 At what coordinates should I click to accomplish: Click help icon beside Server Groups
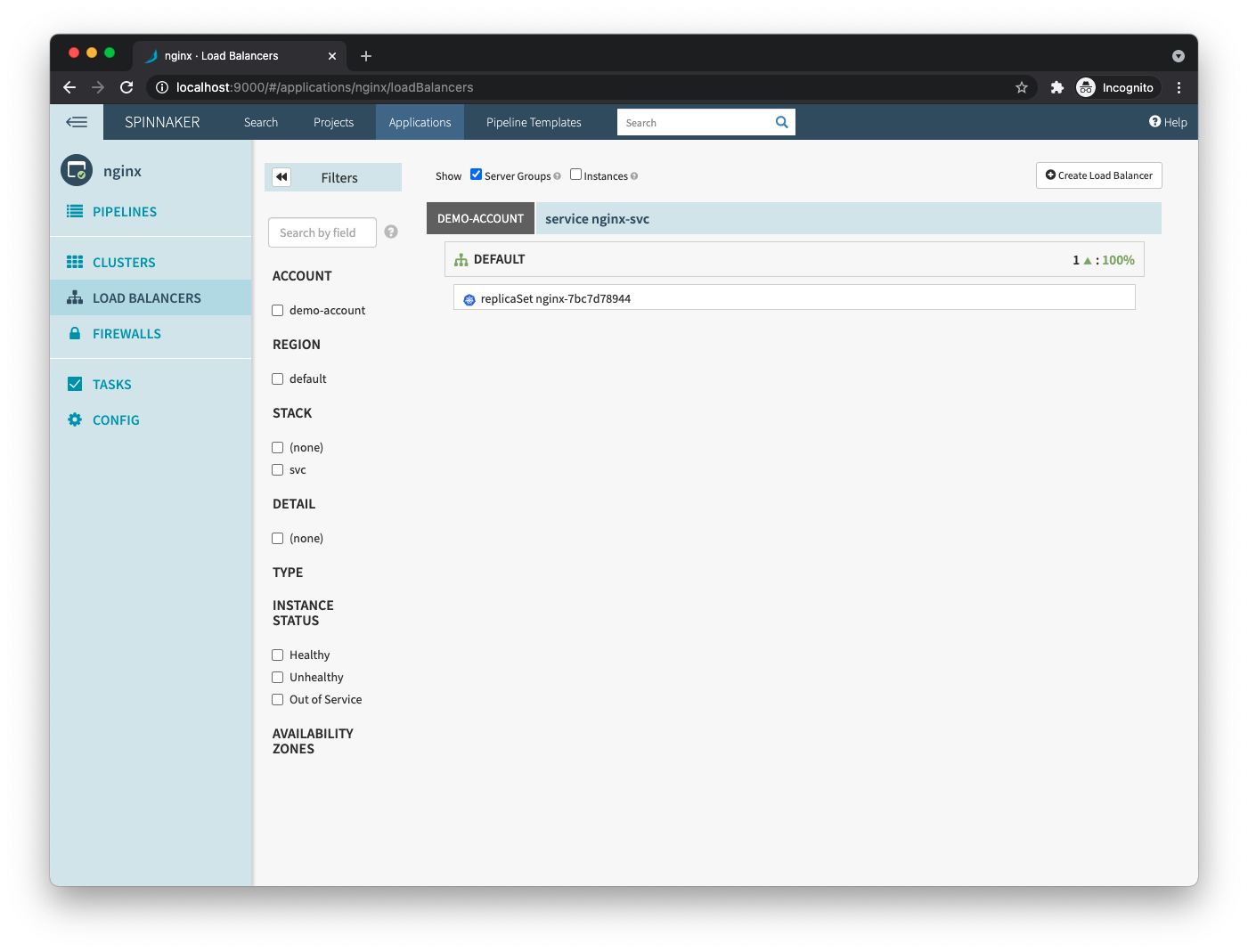558,176
